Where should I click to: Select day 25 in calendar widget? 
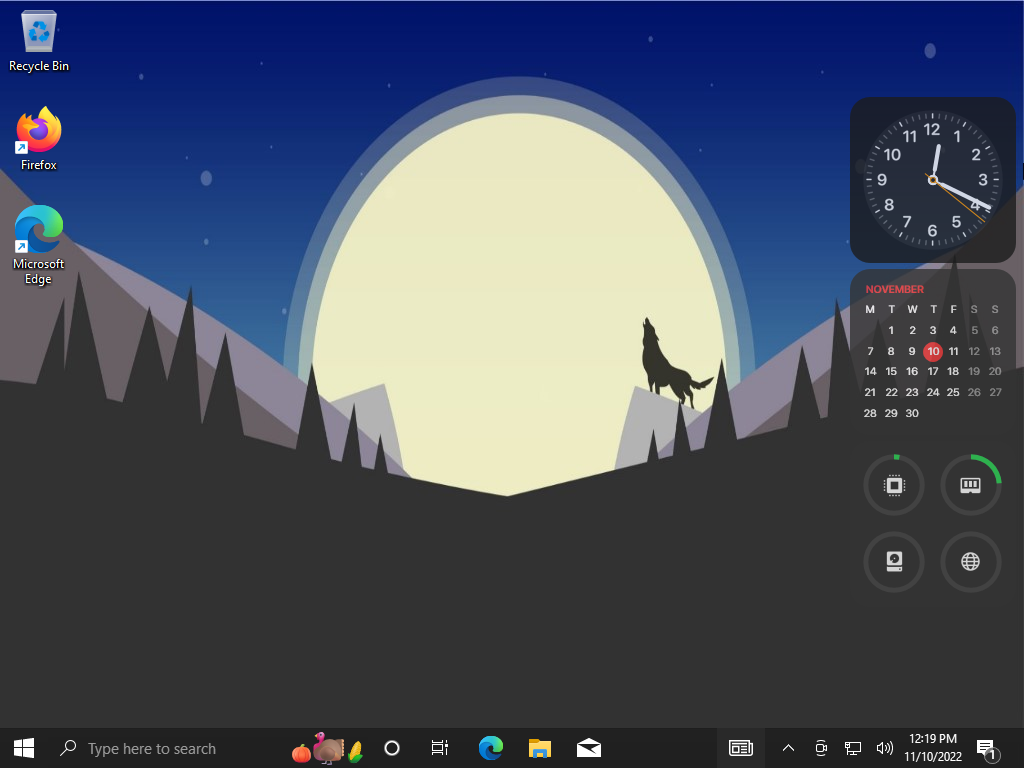pos(953,392)
